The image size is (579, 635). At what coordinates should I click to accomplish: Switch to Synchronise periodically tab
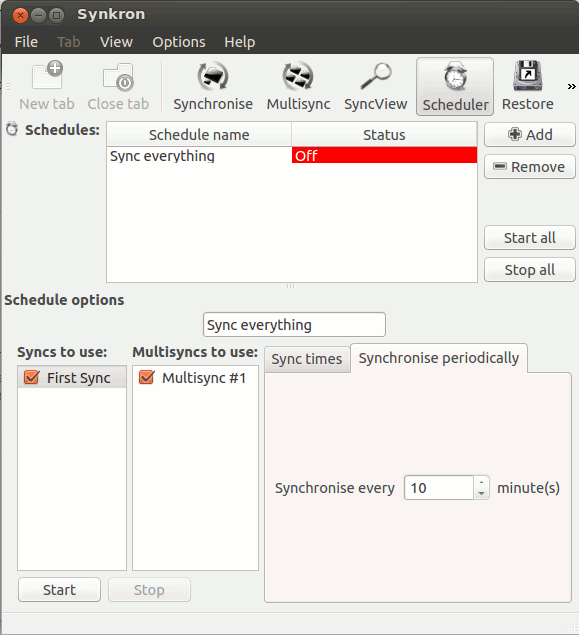pyautogui.click(x=439, y=358)
